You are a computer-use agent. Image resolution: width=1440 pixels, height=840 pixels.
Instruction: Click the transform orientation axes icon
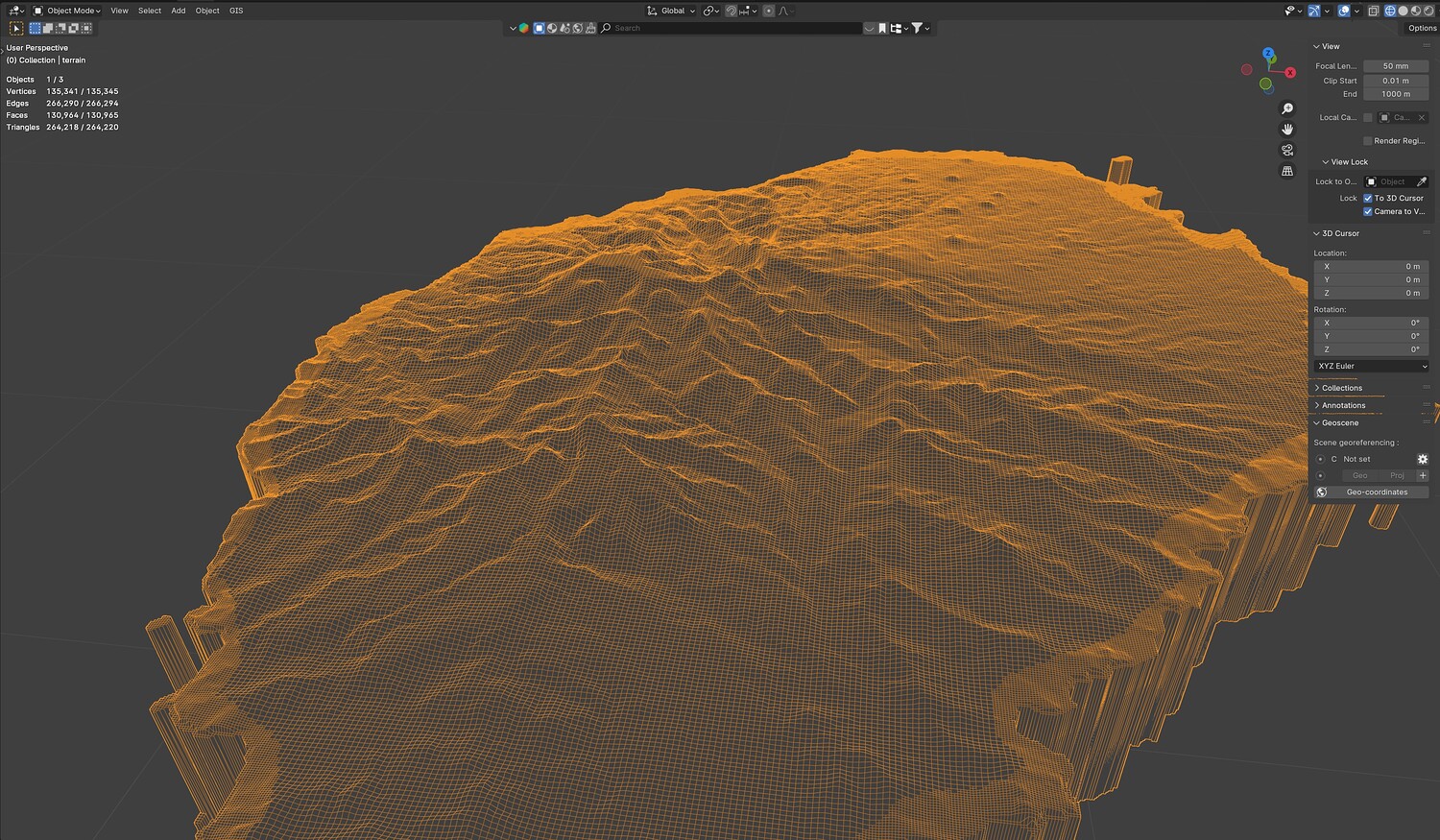[x=653, y=11]
